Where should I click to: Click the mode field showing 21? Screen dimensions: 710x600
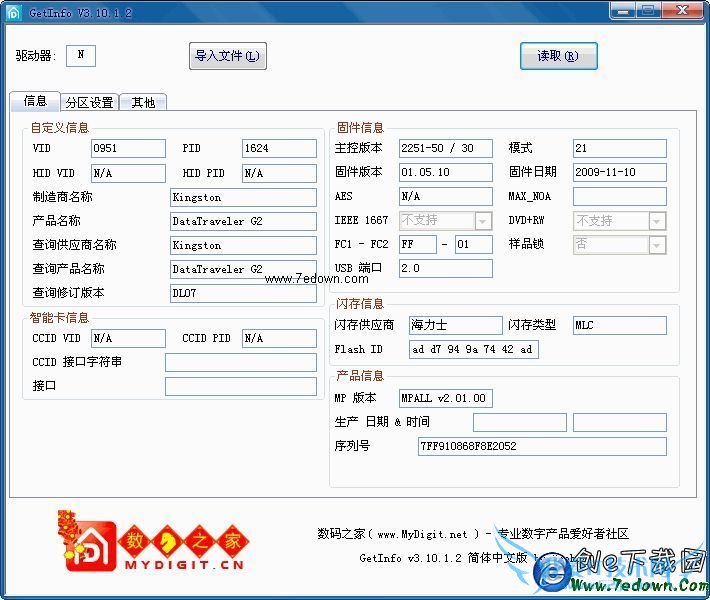(x=620, y=149)
